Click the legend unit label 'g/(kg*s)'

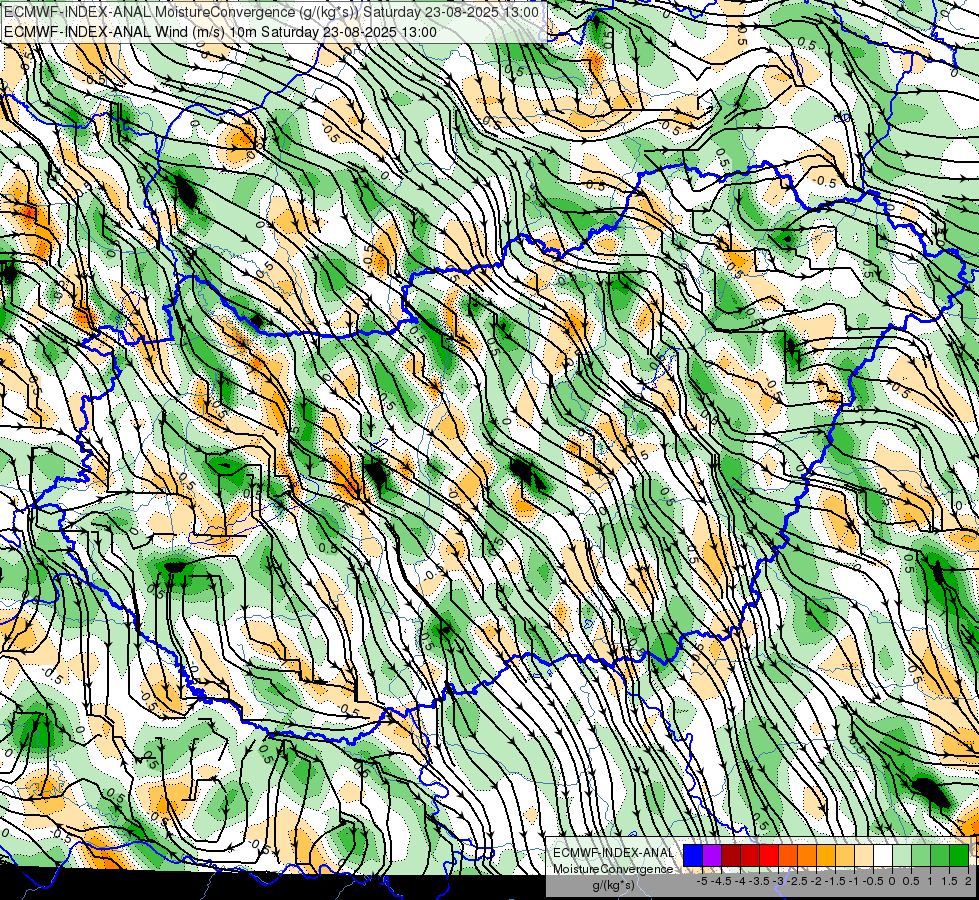[x=613, y=886]
